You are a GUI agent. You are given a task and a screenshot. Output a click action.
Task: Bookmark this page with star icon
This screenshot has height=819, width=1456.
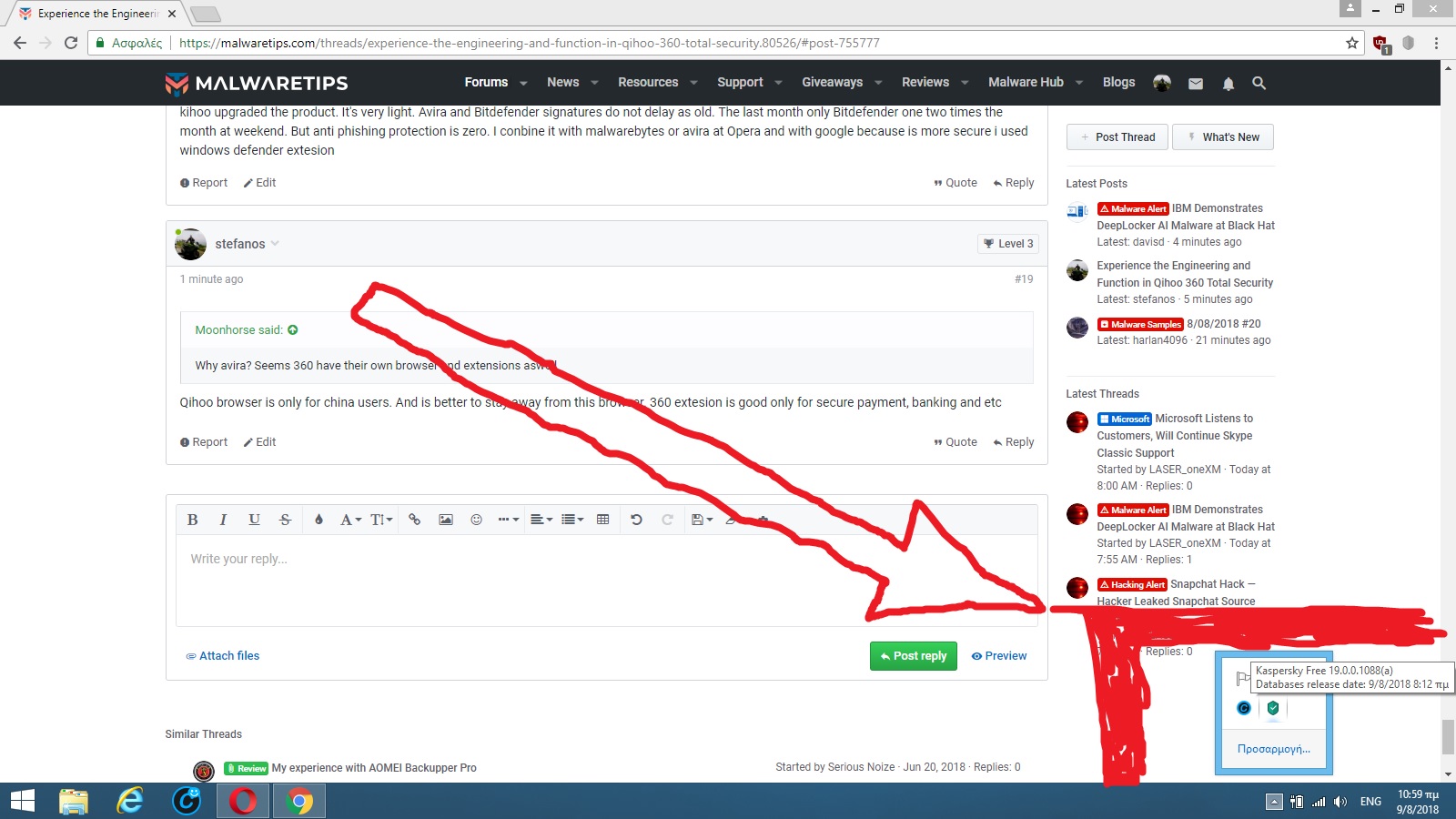[1352, 43]
